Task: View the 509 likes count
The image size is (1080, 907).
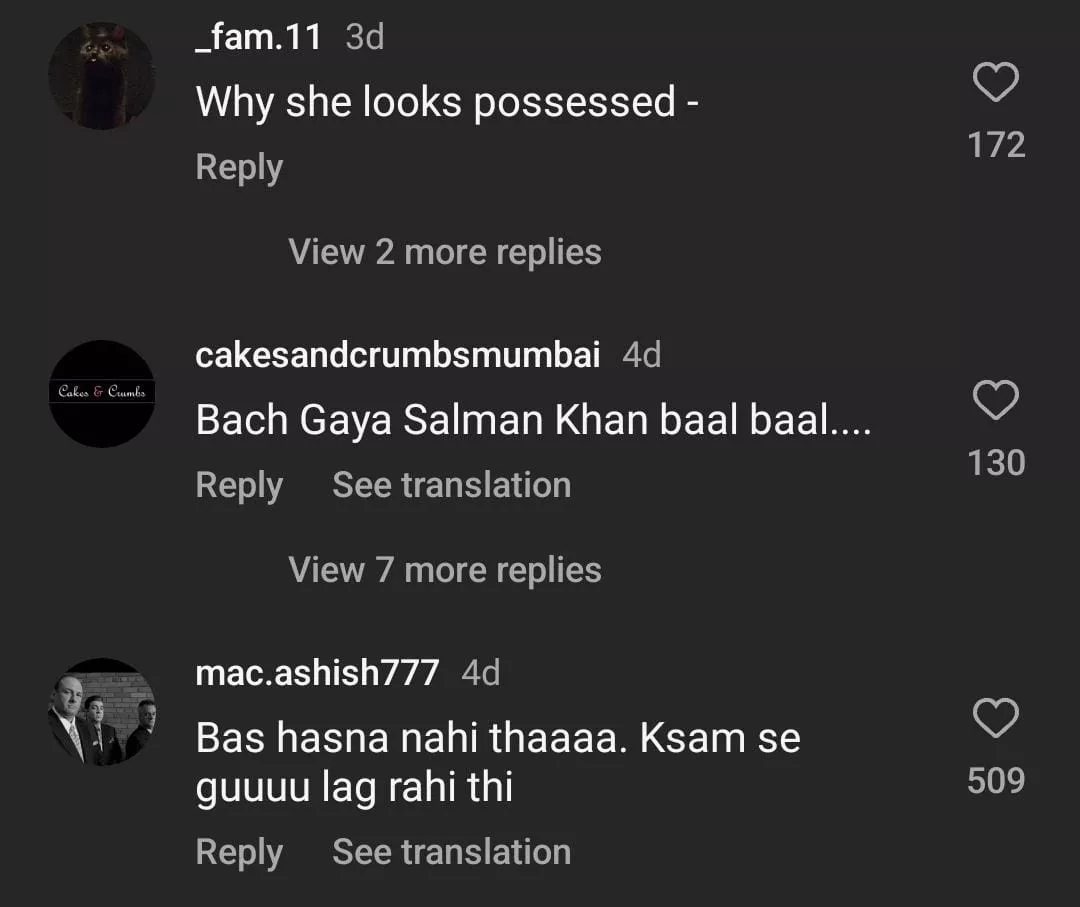Action: [x=996, y=780]
